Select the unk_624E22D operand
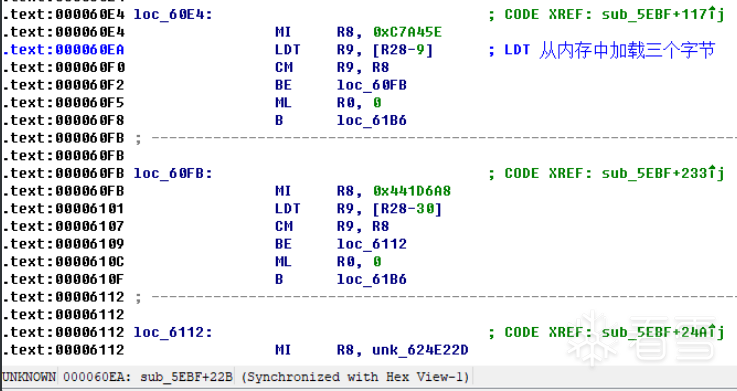The image size is (737, 391). 420,350
